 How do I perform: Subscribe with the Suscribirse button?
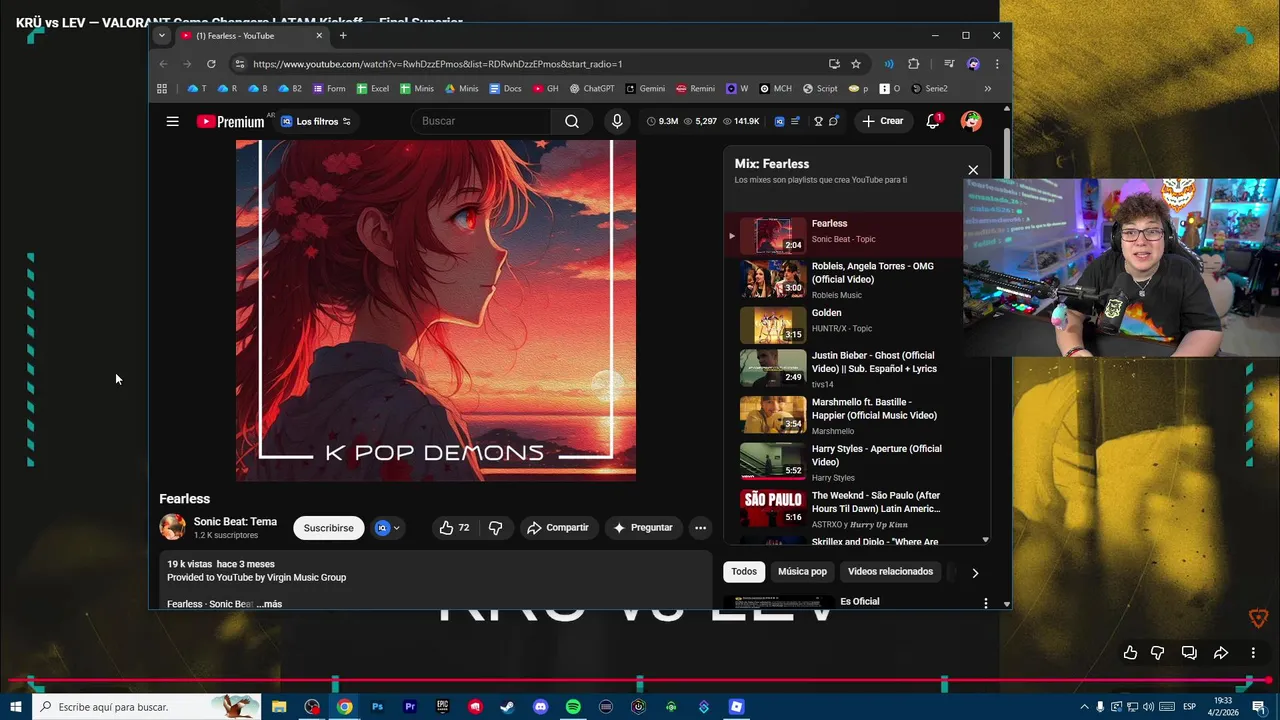329,528
